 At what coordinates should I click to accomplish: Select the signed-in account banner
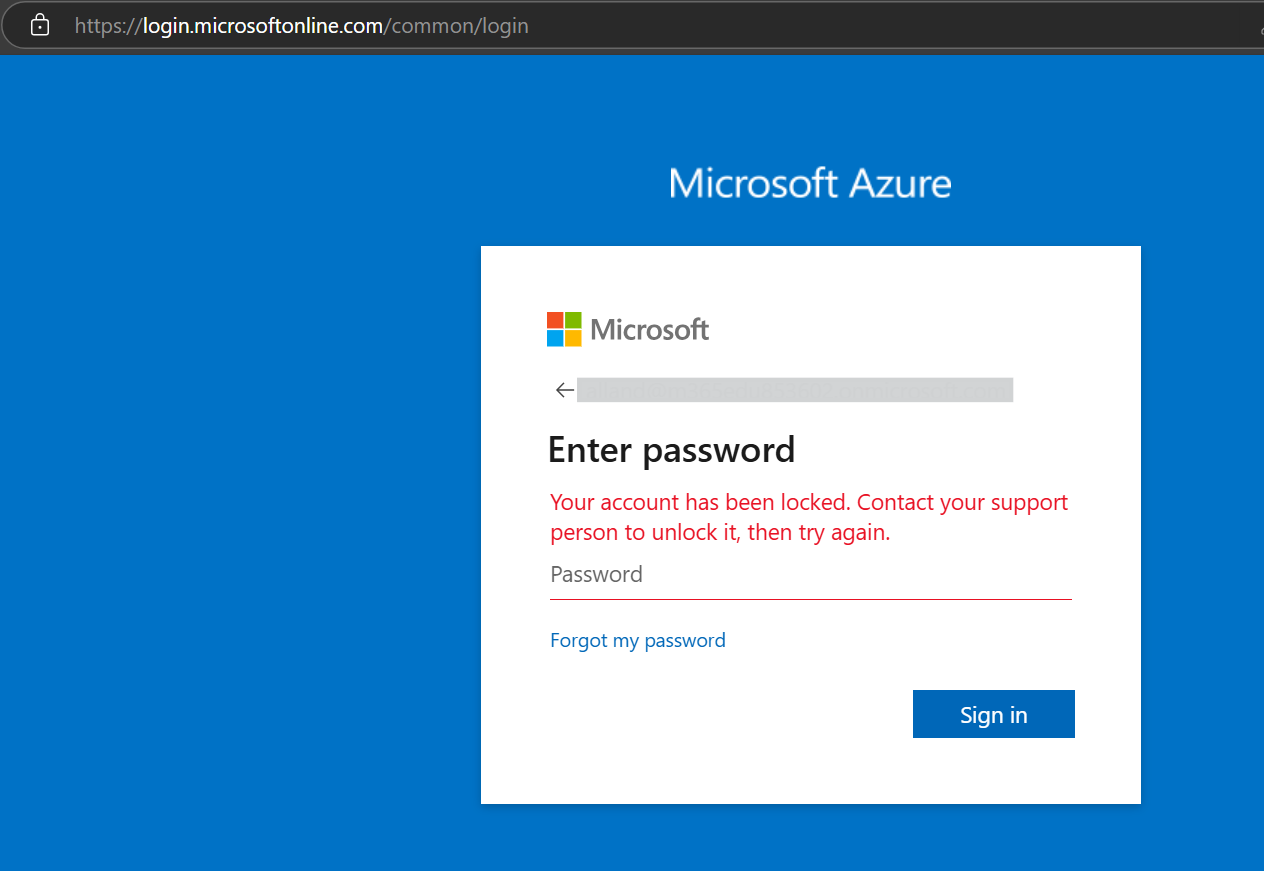point(795,390)
